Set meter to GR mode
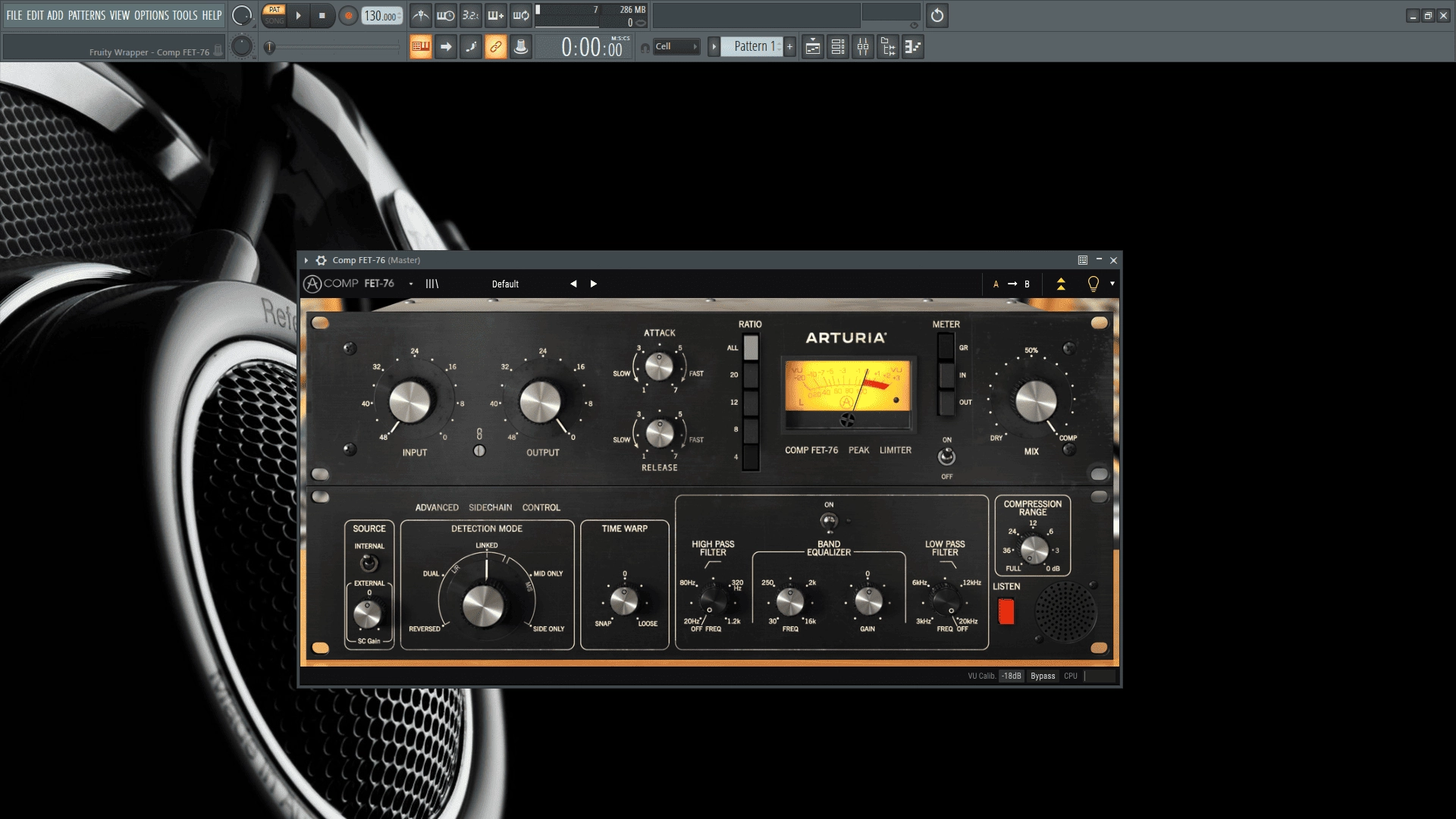The image size is (1456, 819). point(946,347)
